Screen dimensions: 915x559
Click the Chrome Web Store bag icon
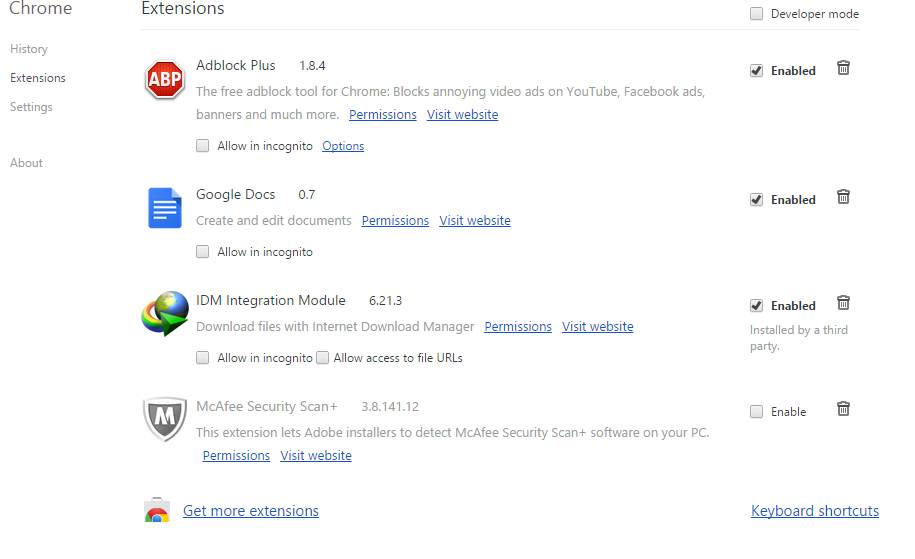pyautogui.click(x=157, y=510)
